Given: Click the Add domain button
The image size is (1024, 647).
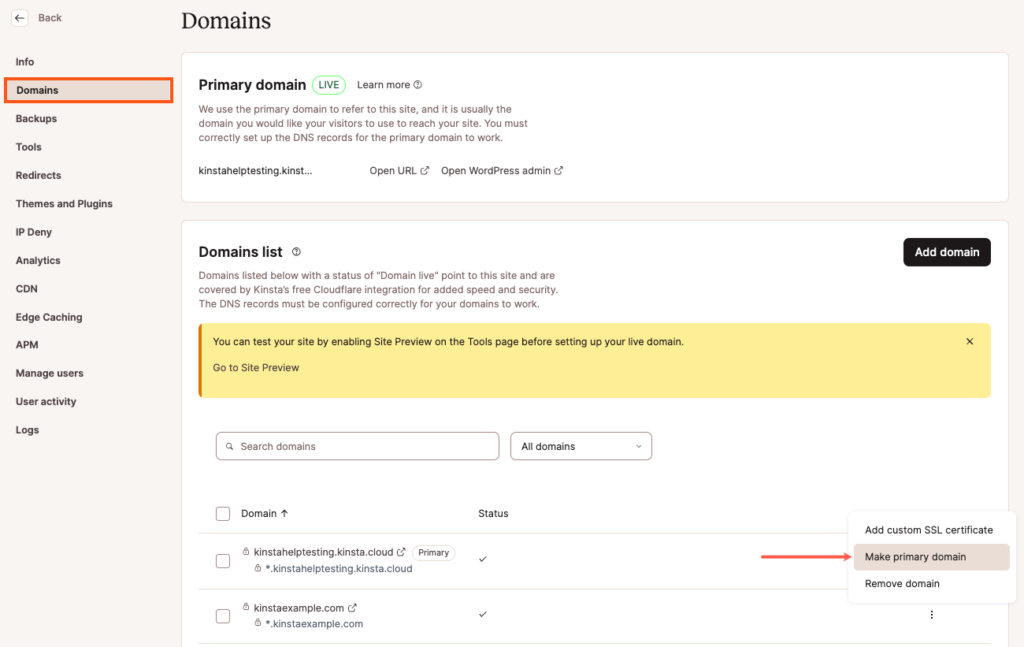Looking at the screenshot, I should [x=946, y=252].
